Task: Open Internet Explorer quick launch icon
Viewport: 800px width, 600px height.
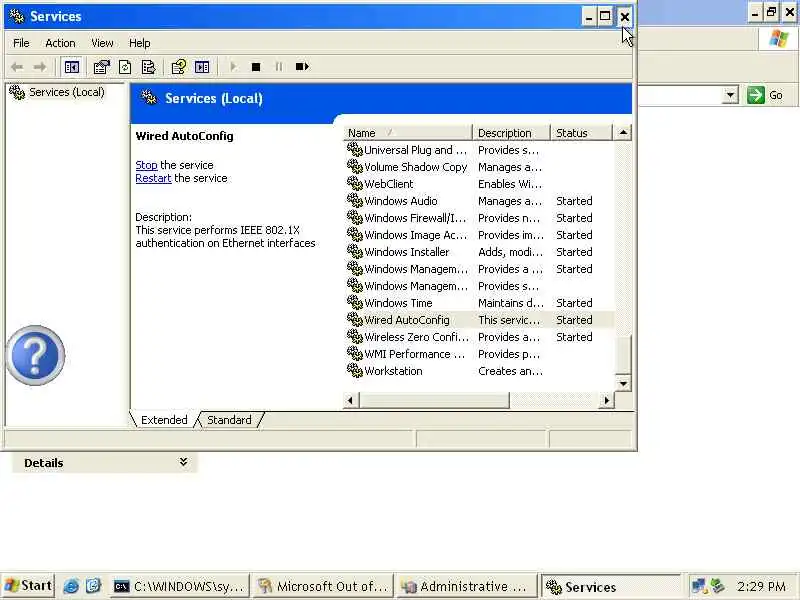Action: coord(71,586)
